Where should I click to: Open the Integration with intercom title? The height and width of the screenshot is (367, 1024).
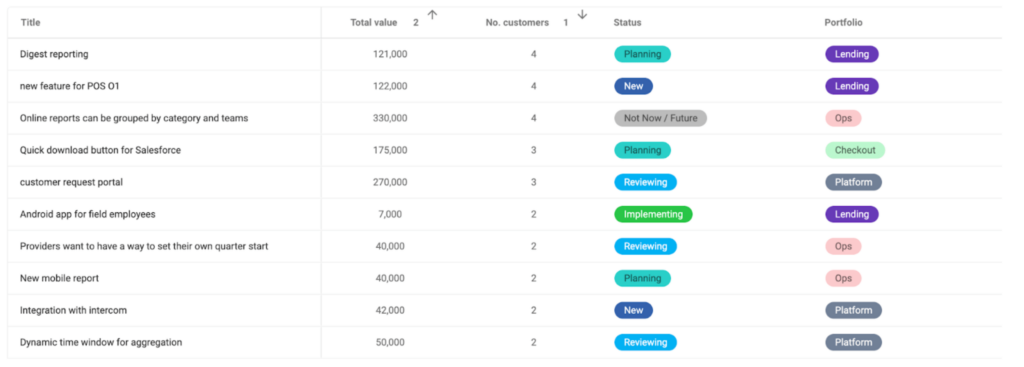coord(73,310)
